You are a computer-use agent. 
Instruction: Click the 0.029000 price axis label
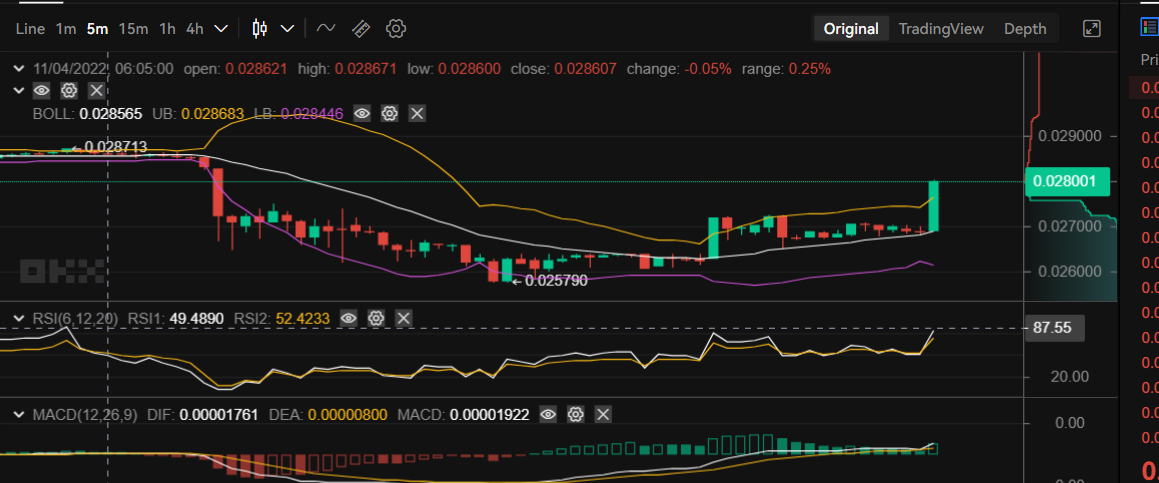(1070, 136)
